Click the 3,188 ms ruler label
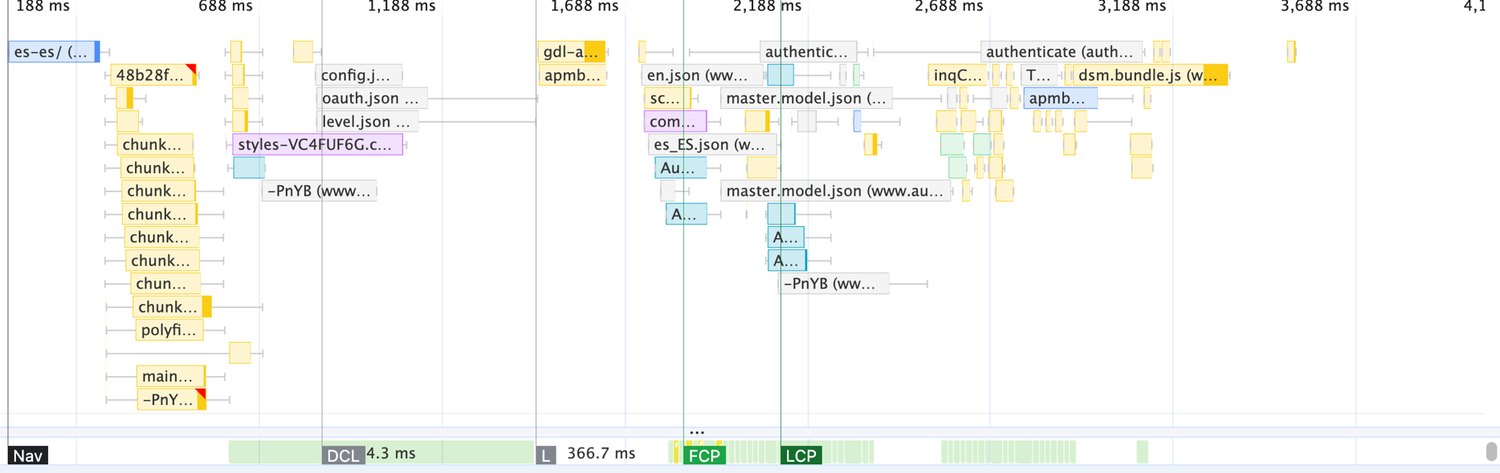 pos(1132,7)
